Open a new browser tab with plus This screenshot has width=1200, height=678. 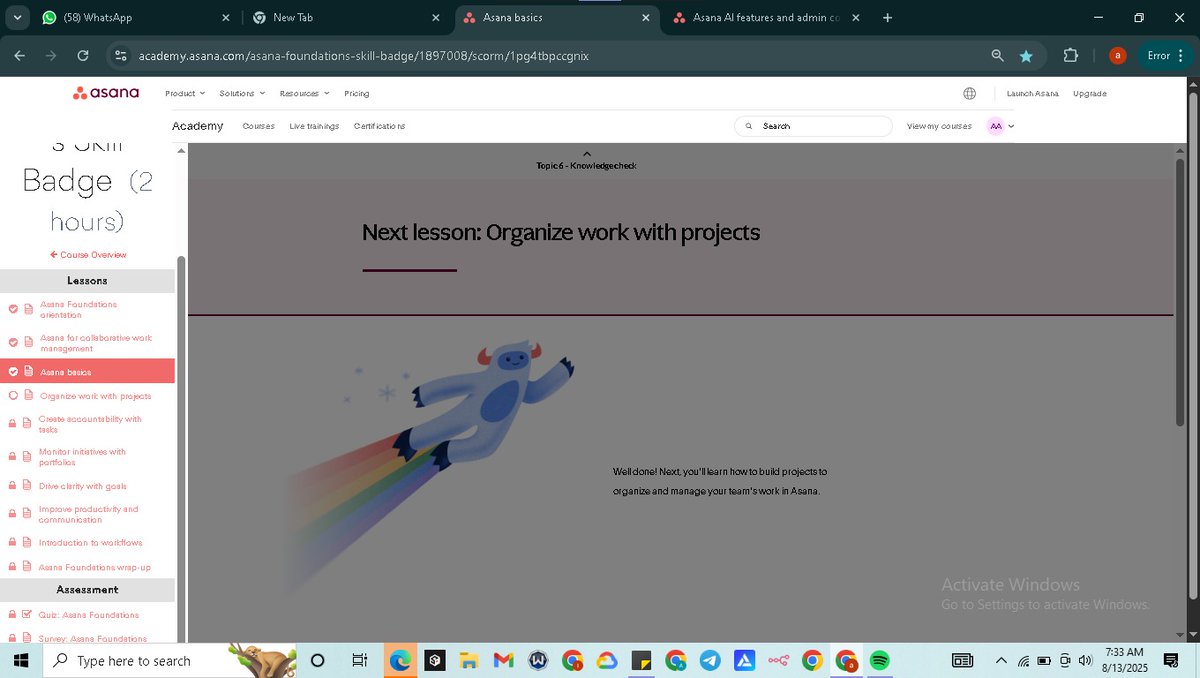pos(887,17)
